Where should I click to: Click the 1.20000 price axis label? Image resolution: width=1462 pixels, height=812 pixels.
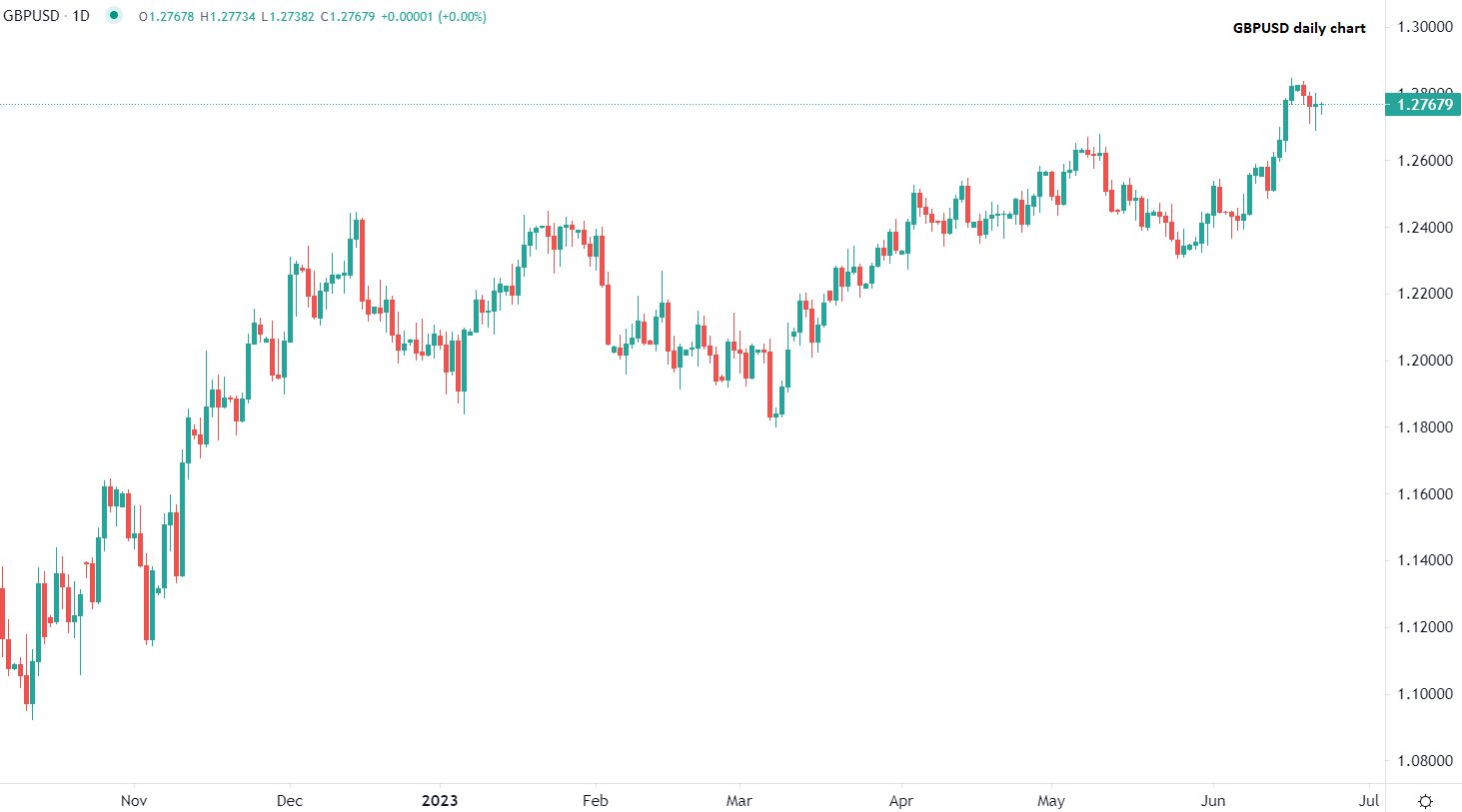1424,361
